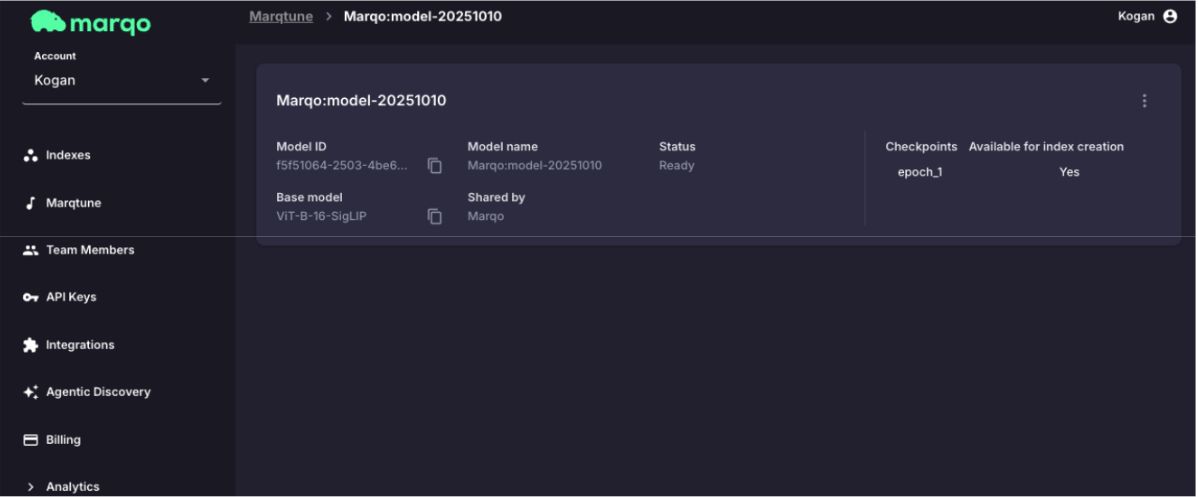Go to Team Members section
Image resolution: width=1198 pixels, height=497 pixels.
[89, 250]
